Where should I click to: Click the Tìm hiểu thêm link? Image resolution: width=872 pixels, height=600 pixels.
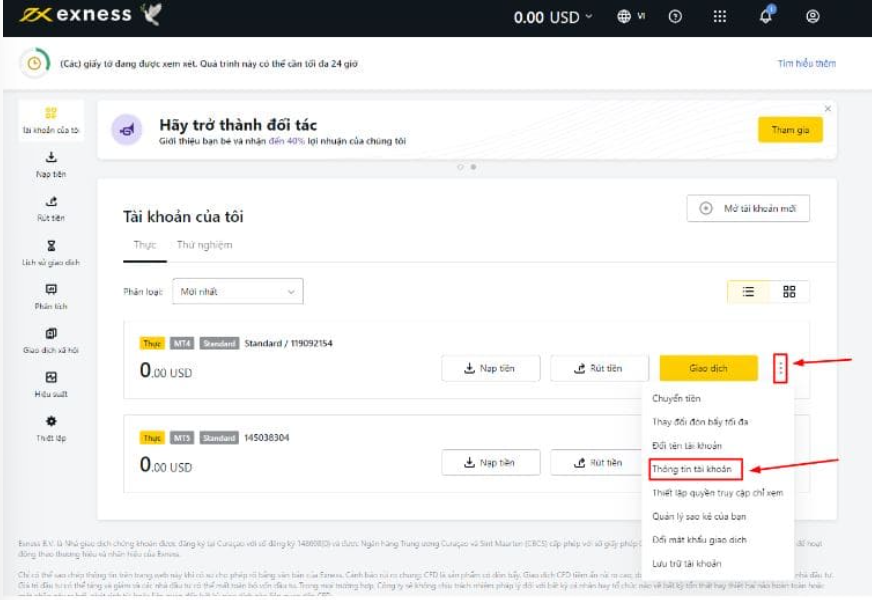point(806,64)
